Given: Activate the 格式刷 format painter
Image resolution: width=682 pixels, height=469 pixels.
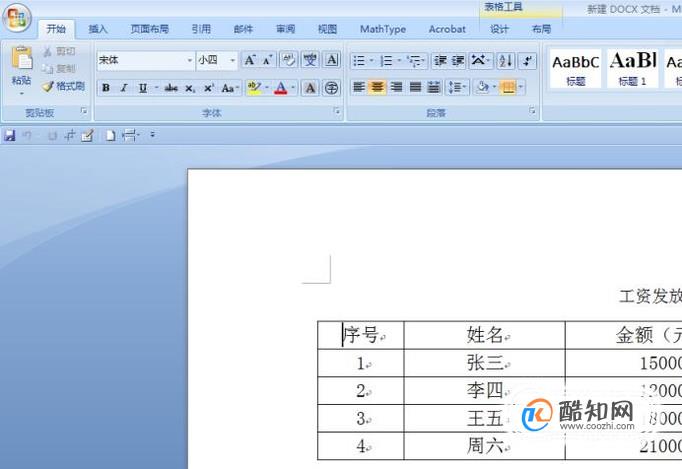Looking at the screenshot, I should pyautogui.click(x=64, y=86).
